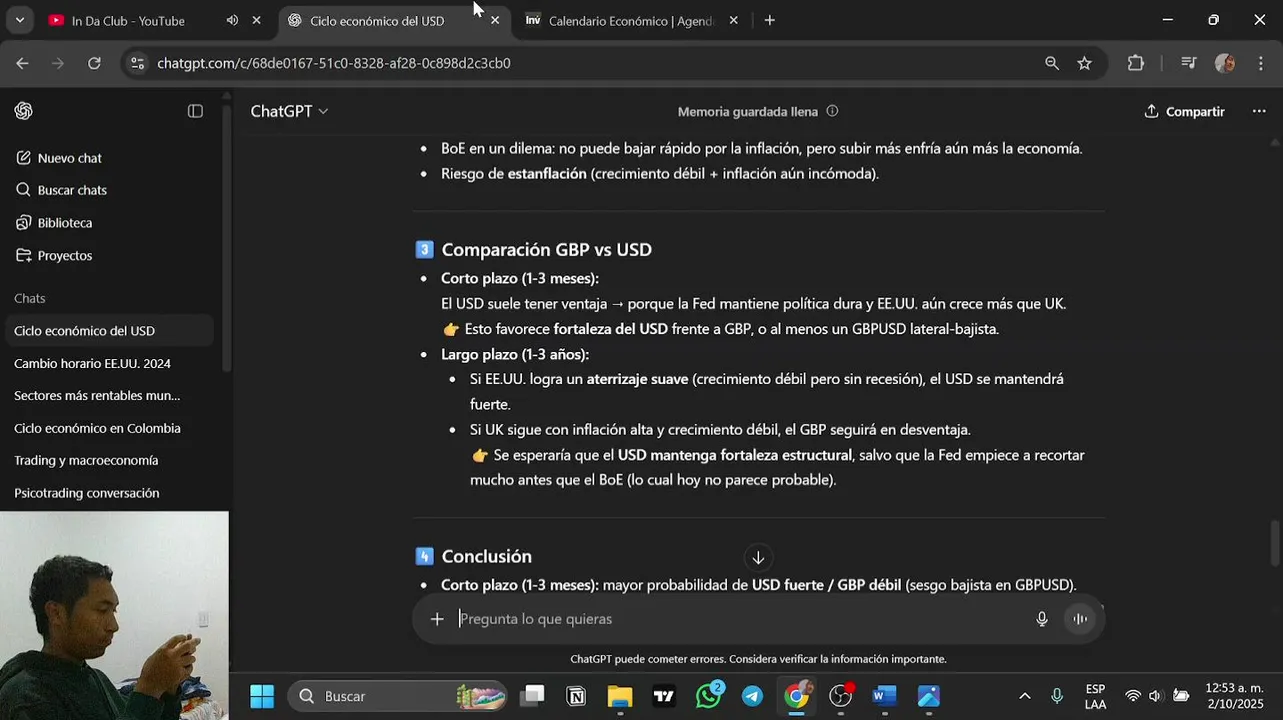
Task: Click the conversation scrollbar thumb
Action: [x=1275, y=543]
